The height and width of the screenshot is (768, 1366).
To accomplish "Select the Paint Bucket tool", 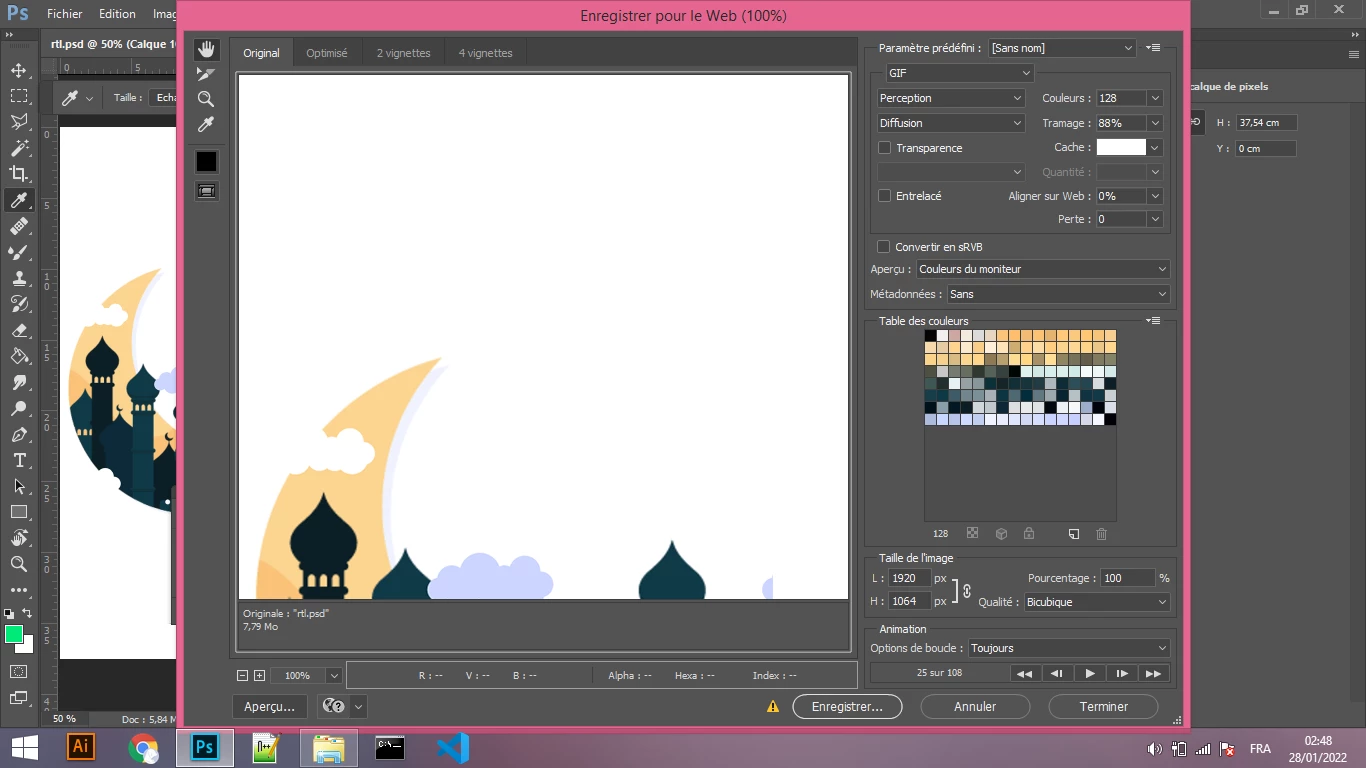I will tap(18, 356).
